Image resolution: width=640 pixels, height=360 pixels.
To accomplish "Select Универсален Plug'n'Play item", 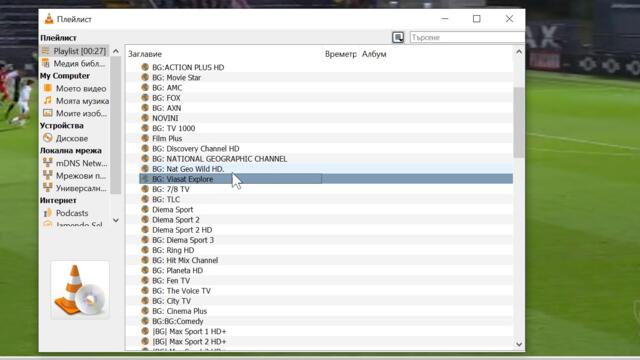I will point(75,188).
